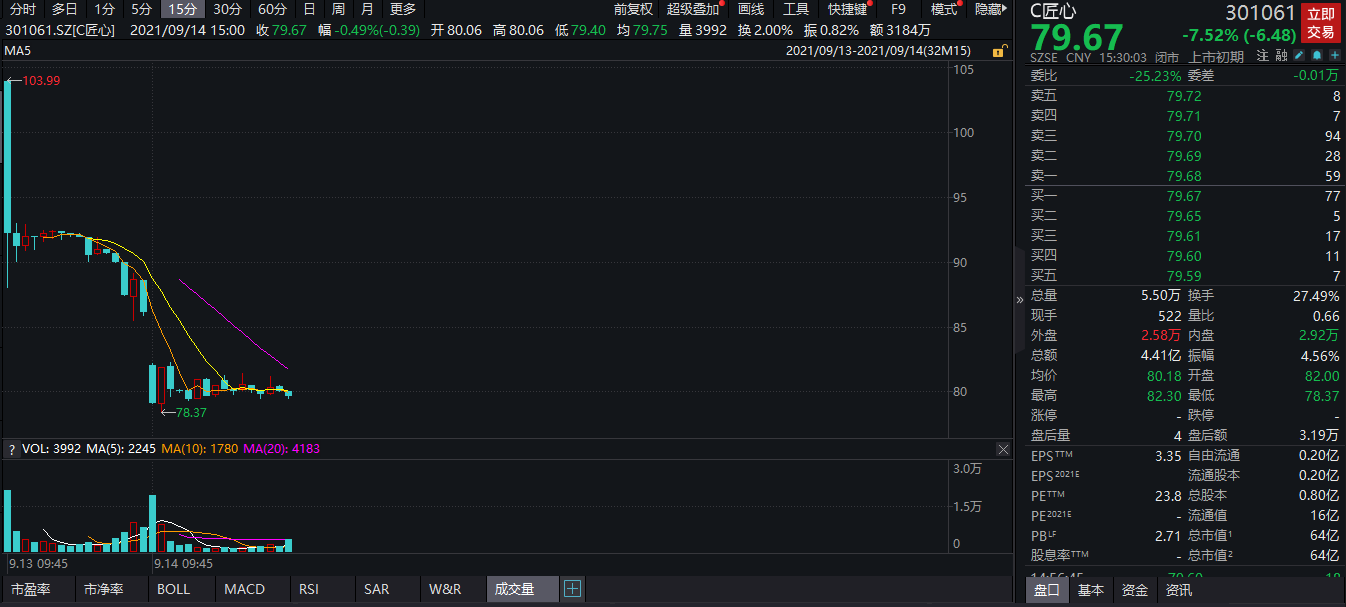
Task: Switch chart to 60分 period
Action: [272, 9]
